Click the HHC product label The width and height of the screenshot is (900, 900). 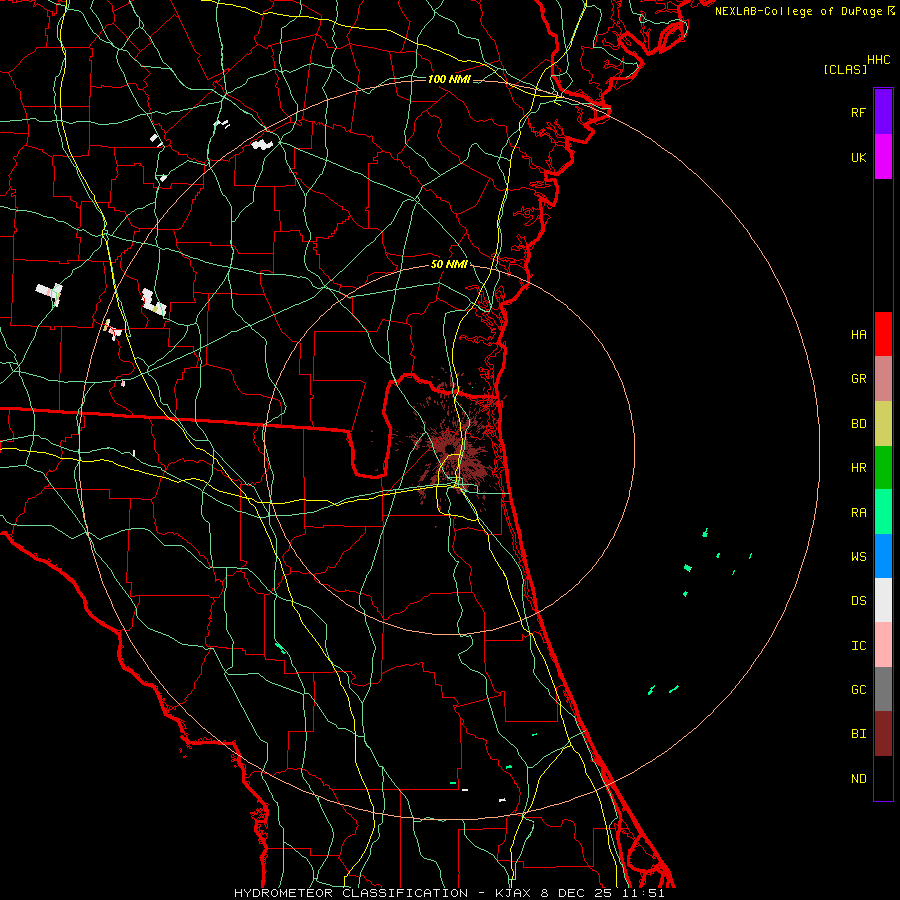click(x=878, y=60)
